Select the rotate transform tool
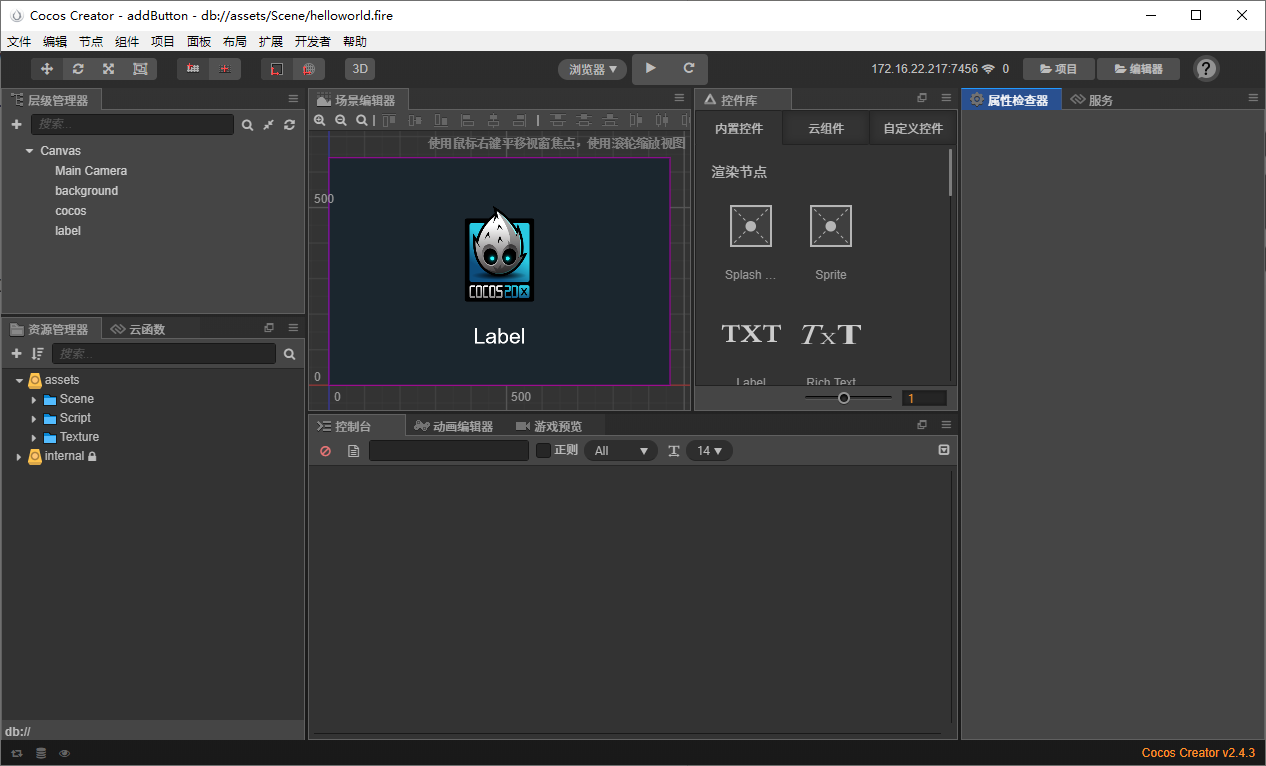The width and height of the screenshot is (1266, 766). (x=78, y=69)
